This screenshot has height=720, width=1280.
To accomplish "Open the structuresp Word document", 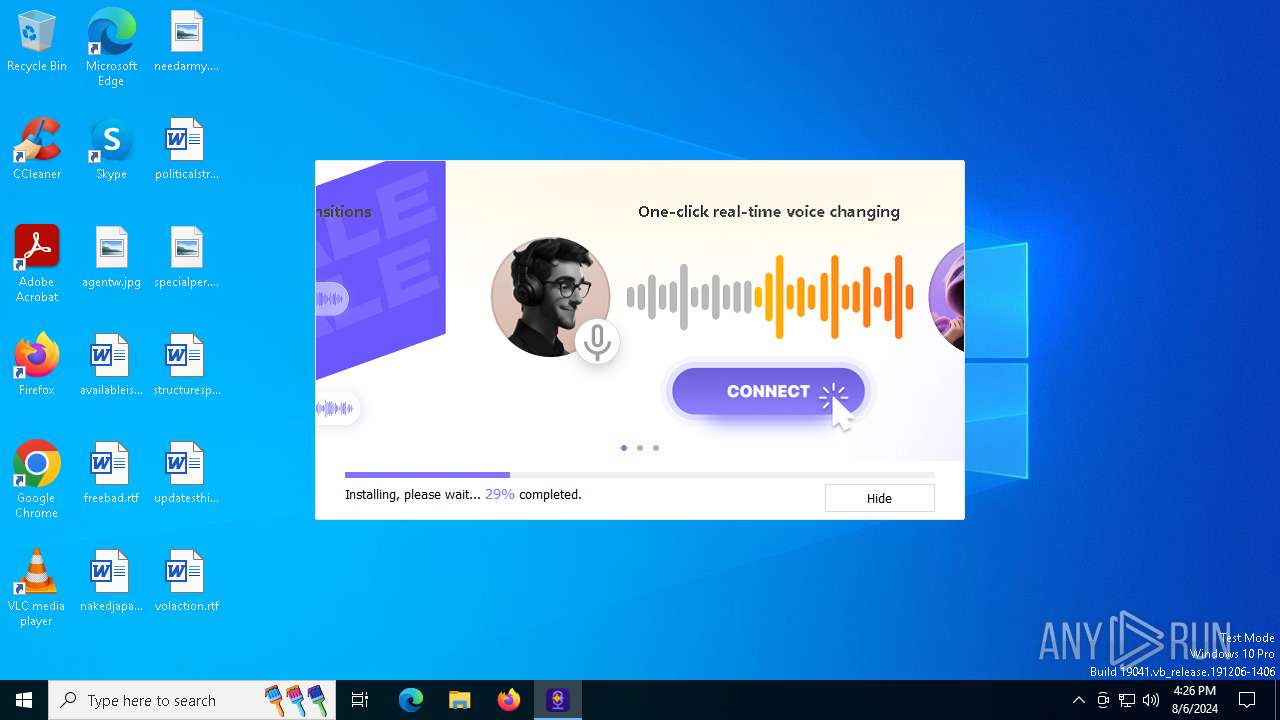I will pyautogui.click(x=186, y=366).
